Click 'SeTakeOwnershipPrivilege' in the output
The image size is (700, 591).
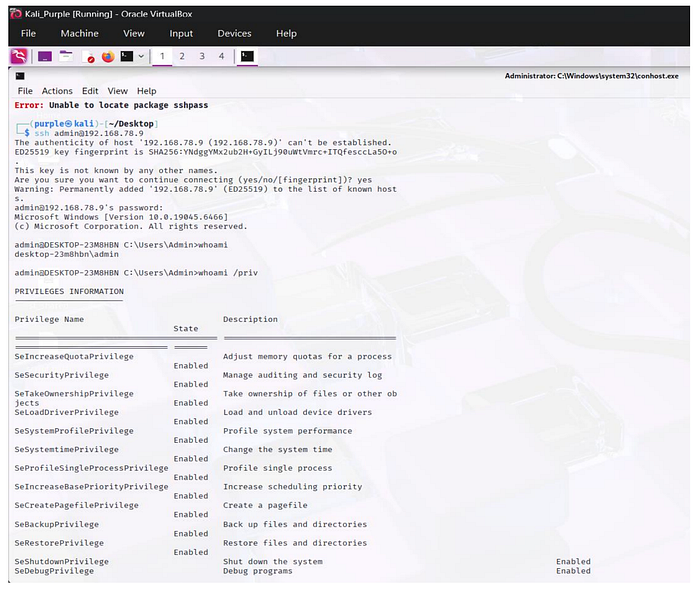pyautogui.click(x=74, y=394)
